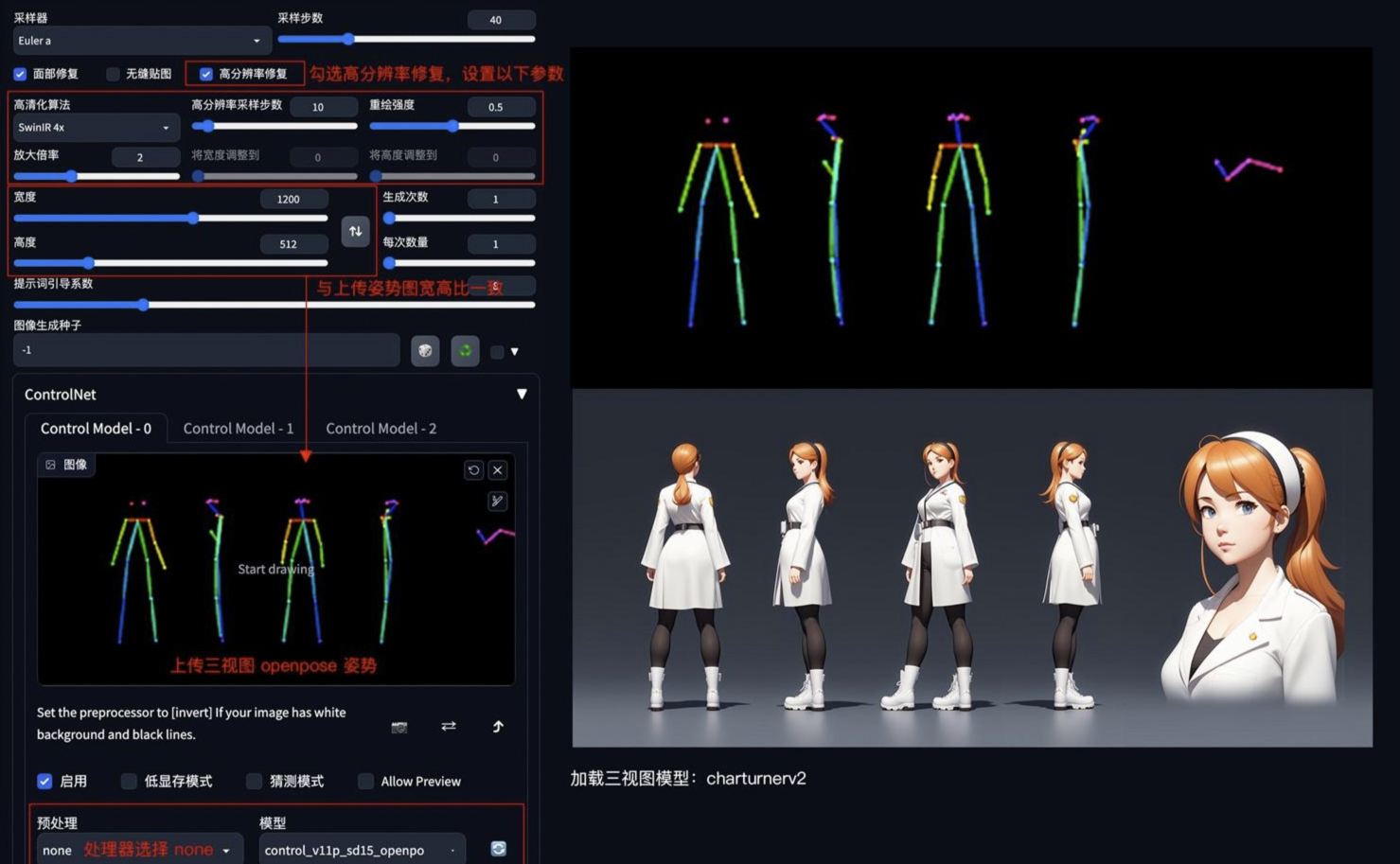This screenshot has height=864, width=1400.
Task: Click the ControlNet panel title
Action: (61, 395)
